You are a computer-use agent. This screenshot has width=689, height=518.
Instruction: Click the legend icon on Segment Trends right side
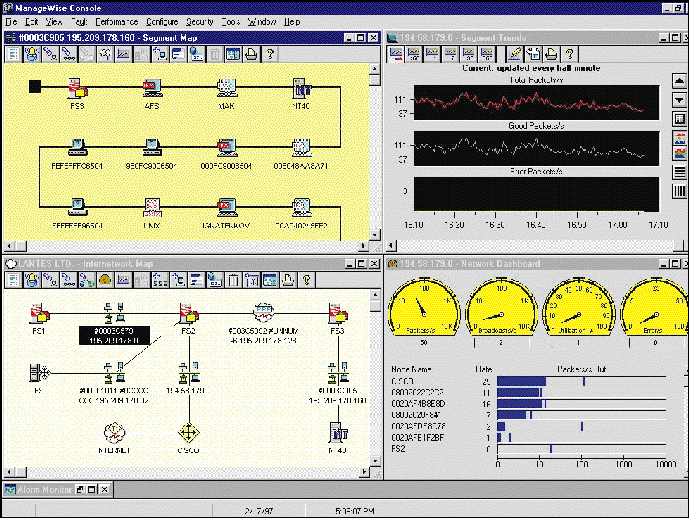(679, 119)
